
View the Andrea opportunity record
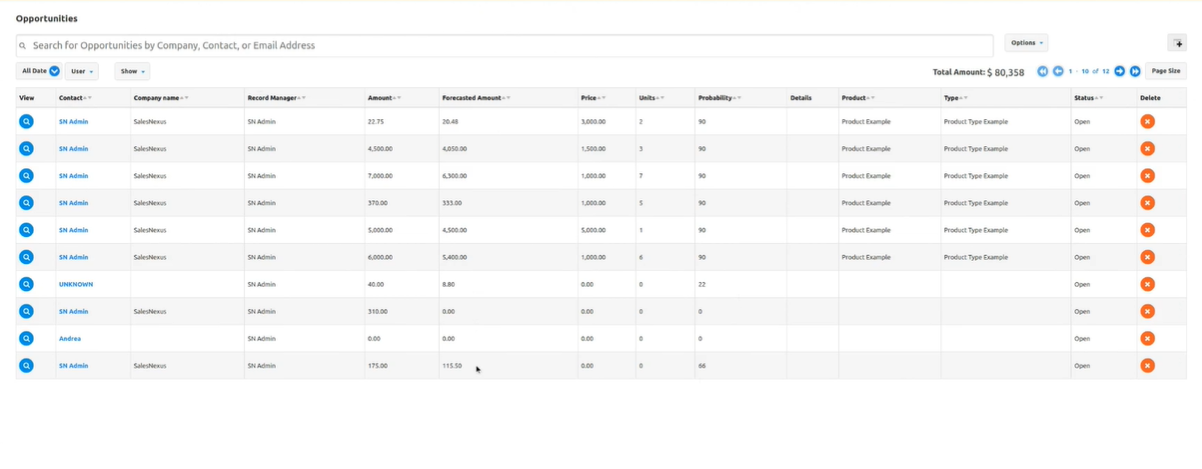(x=26, y=338)
